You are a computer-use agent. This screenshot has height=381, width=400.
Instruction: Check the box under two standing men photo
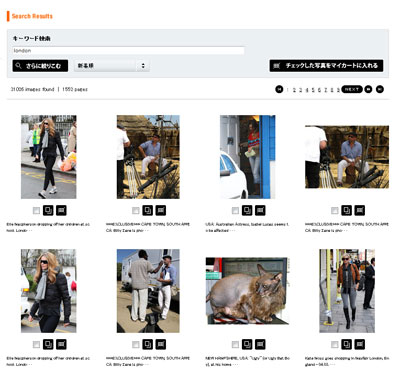[x=136, y=344]
